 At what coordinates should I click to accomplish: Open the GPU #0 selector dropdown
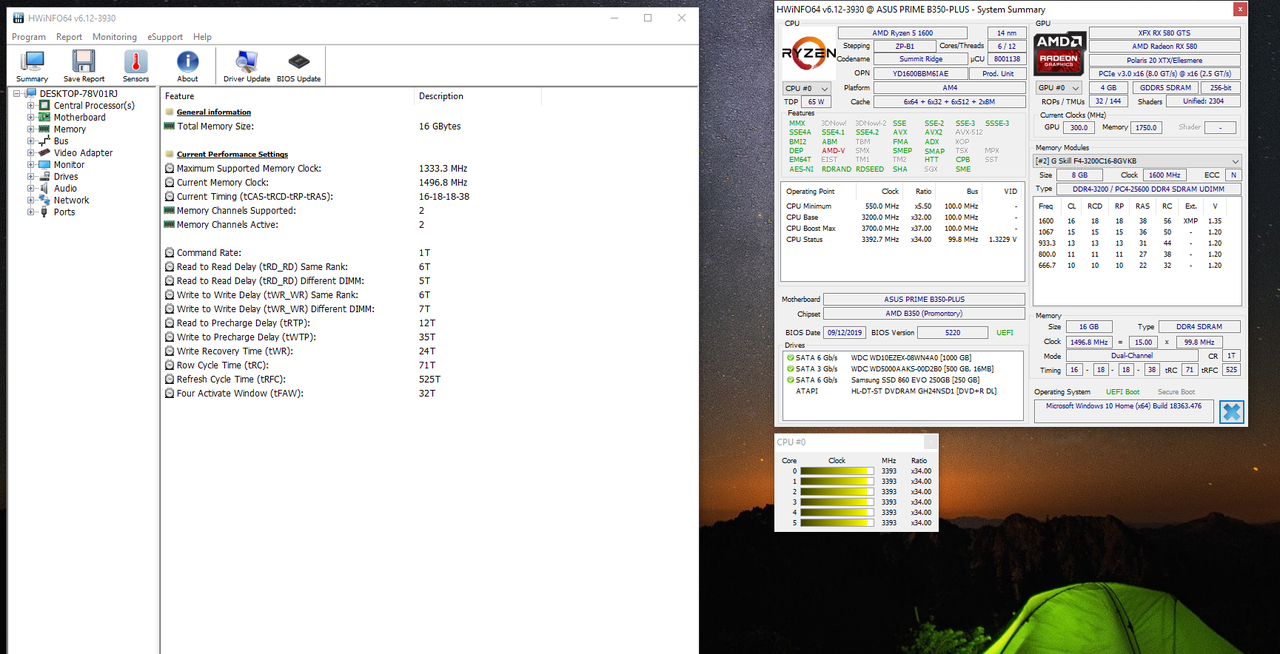[1059, 88]
